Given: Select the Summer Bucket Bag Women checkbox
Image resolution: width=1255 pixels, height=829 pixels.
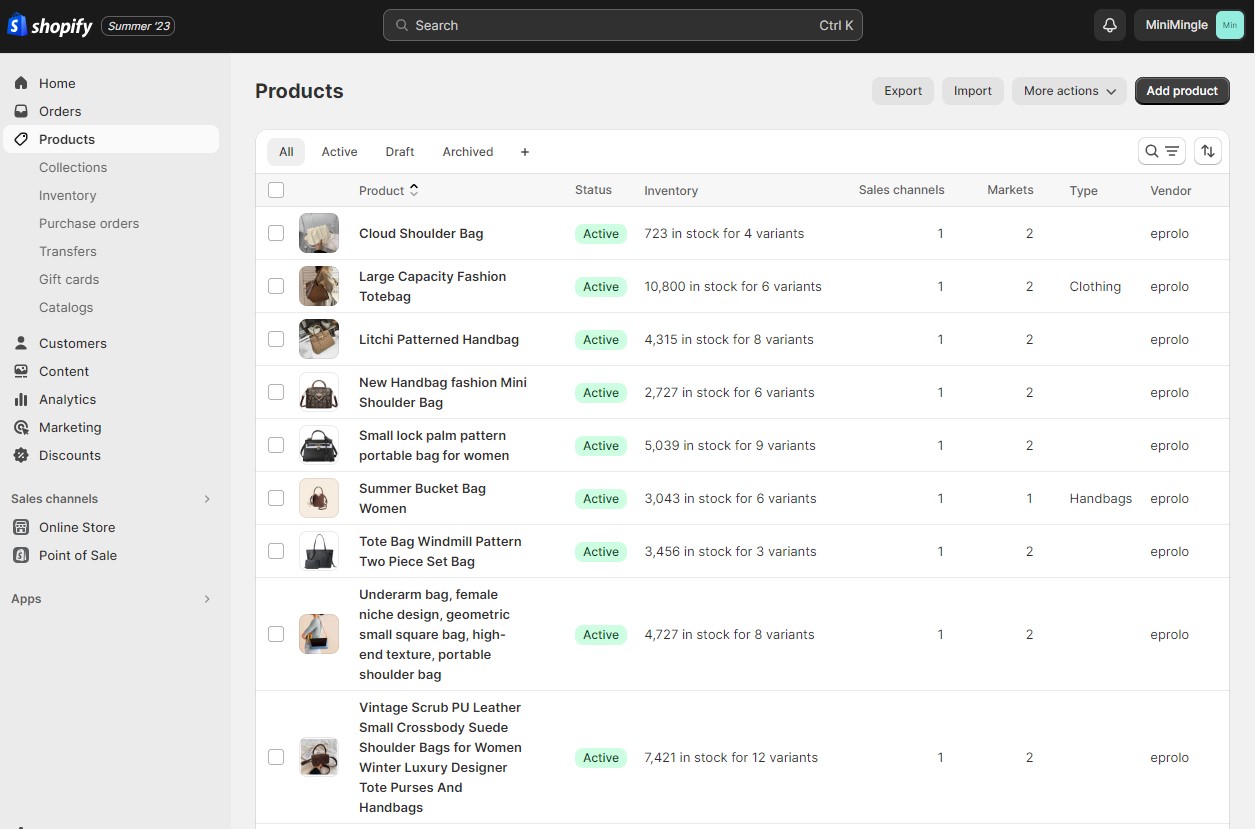Looking at the screenshot, I should pyautogui.click(x=276, y=498).
